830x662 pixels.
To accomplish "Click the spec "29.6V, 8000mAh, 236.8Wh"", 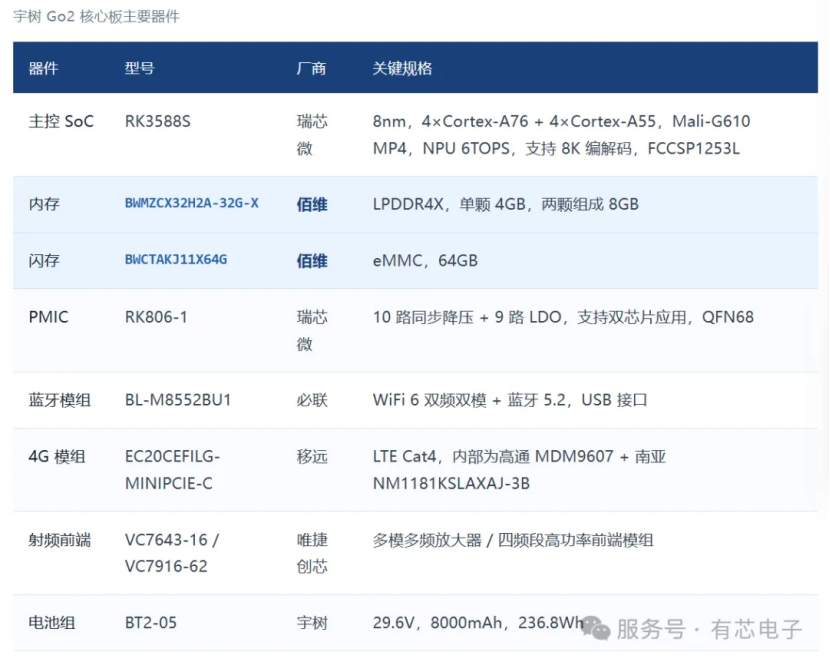I will coord(478,623).
